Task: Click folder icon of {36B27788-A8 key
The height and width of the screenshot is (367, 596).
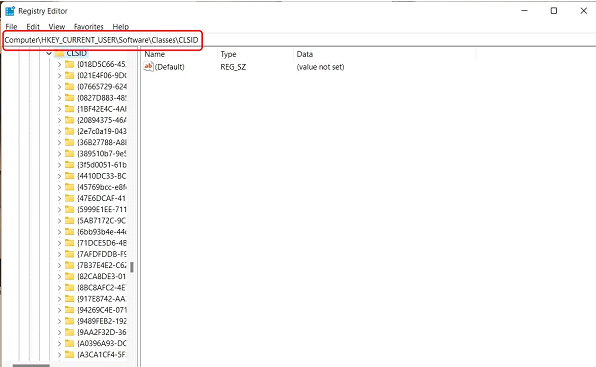Action: pos(70,142)
